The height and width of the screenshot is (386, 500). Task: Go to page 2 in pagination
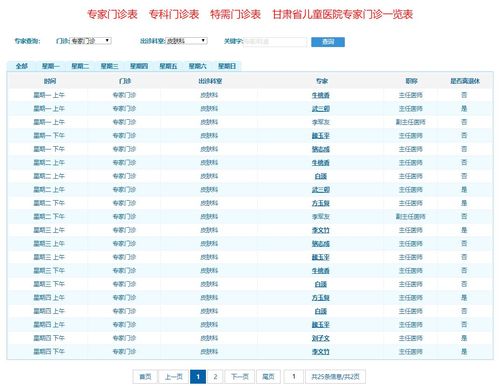(215, 377)
